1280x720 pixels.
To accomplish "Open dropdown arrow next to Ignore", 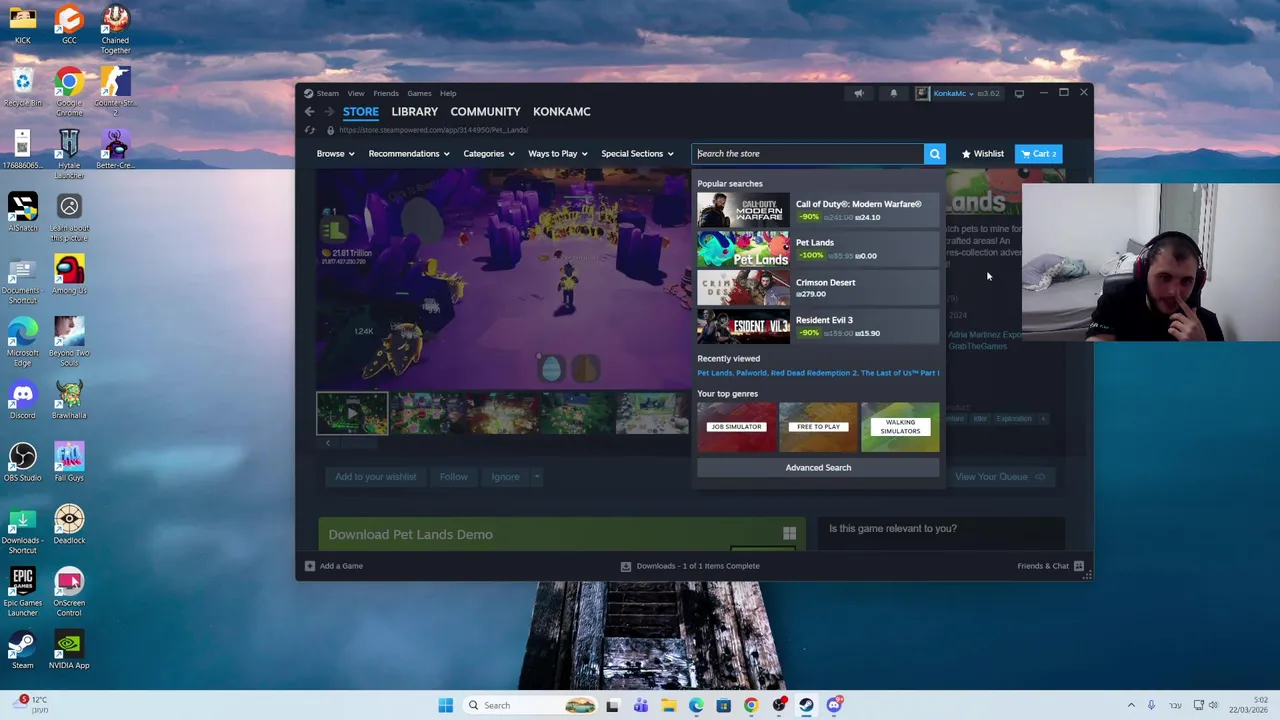I will point(536,477).
